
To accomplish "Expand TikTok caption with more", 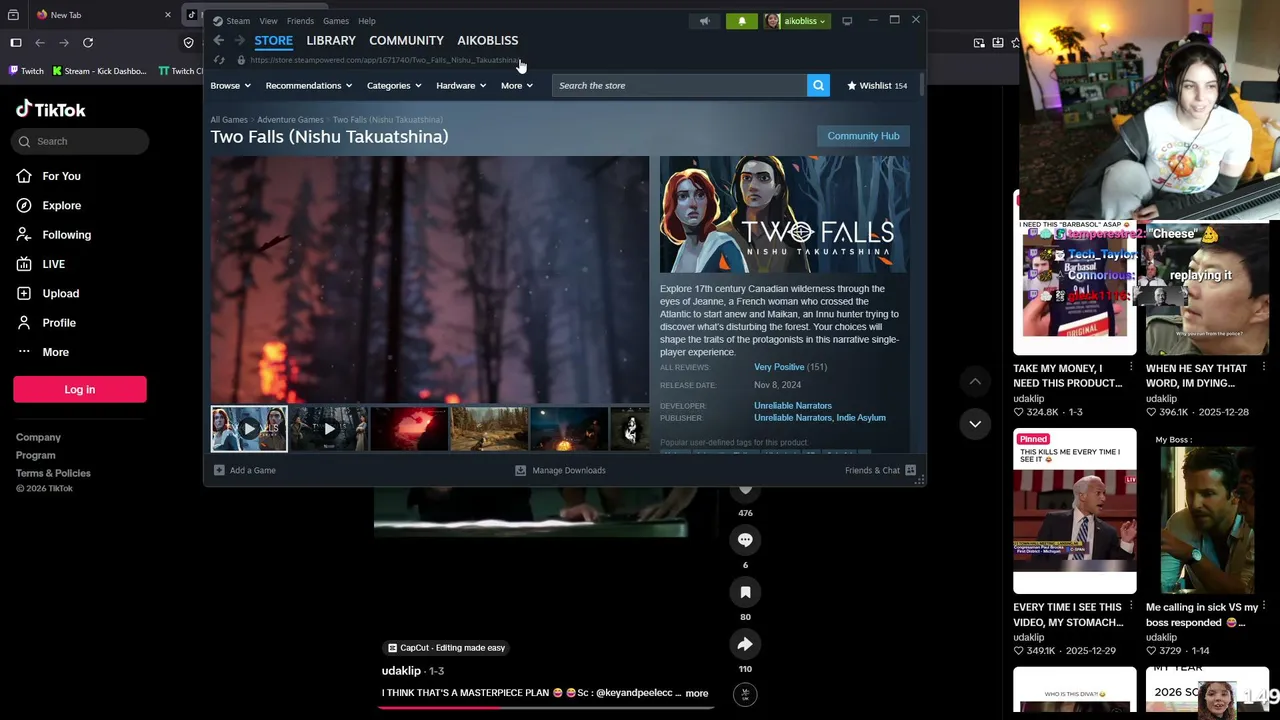I will tap(697, 693).
